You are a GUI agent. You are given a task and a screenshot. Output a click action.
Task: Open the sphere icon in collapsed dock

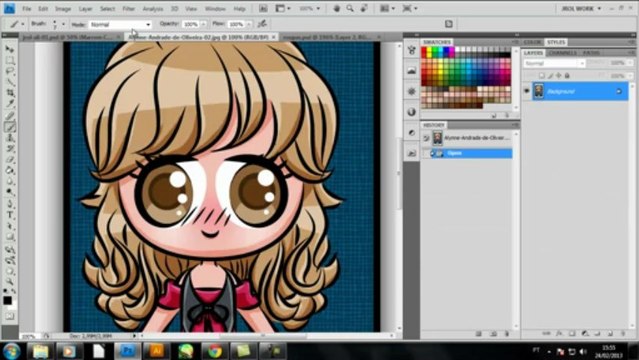(x=411, y=112)
